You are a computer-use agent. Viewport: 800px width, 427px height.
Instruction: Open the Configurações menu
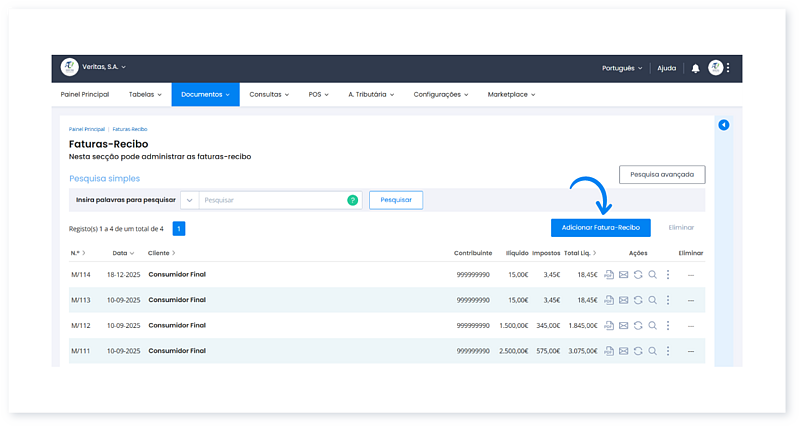pyautogui.click(x=440, y=94)
